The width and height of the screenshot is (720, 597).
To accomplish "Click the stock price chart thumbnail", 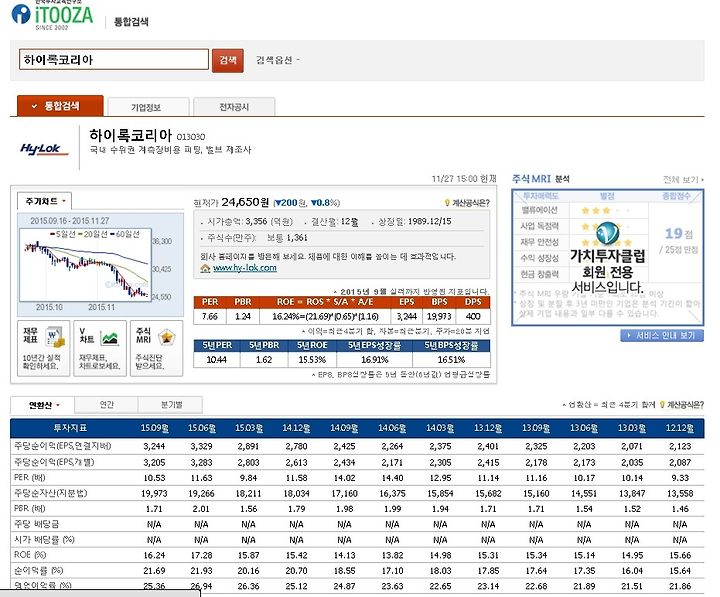I will point(85,265).
